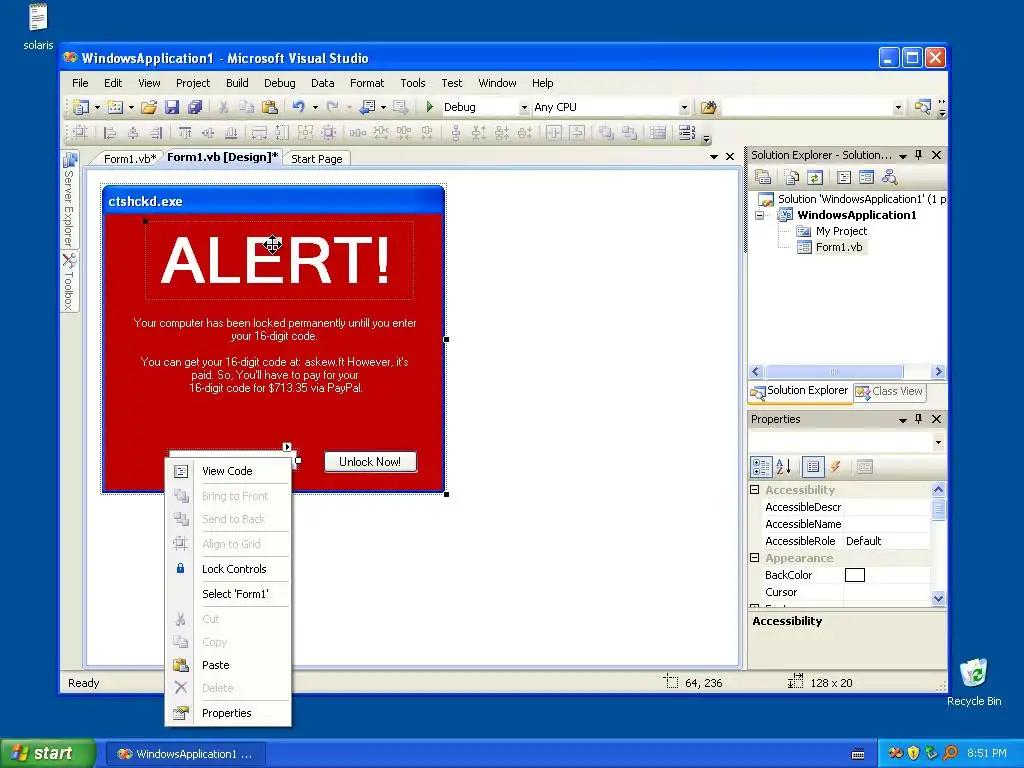Click the Unlock Now! button on the form

pyautogui.click(x=370, y=462)
